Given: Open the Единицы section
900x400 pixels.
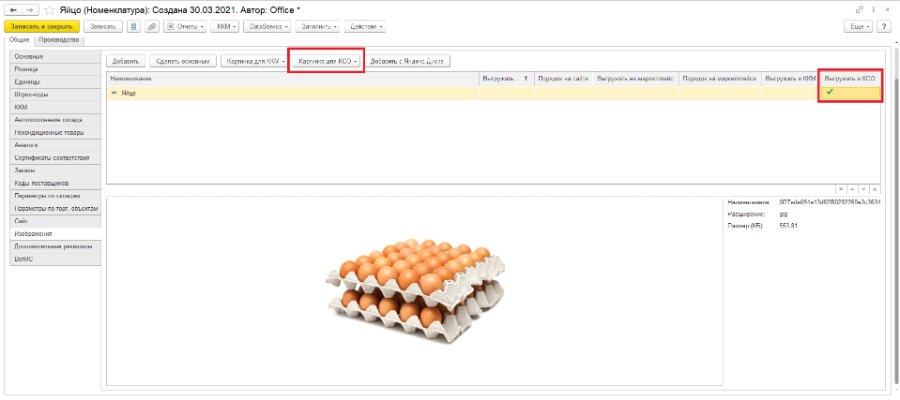Looking at the screenshot, I should (56, 81).
